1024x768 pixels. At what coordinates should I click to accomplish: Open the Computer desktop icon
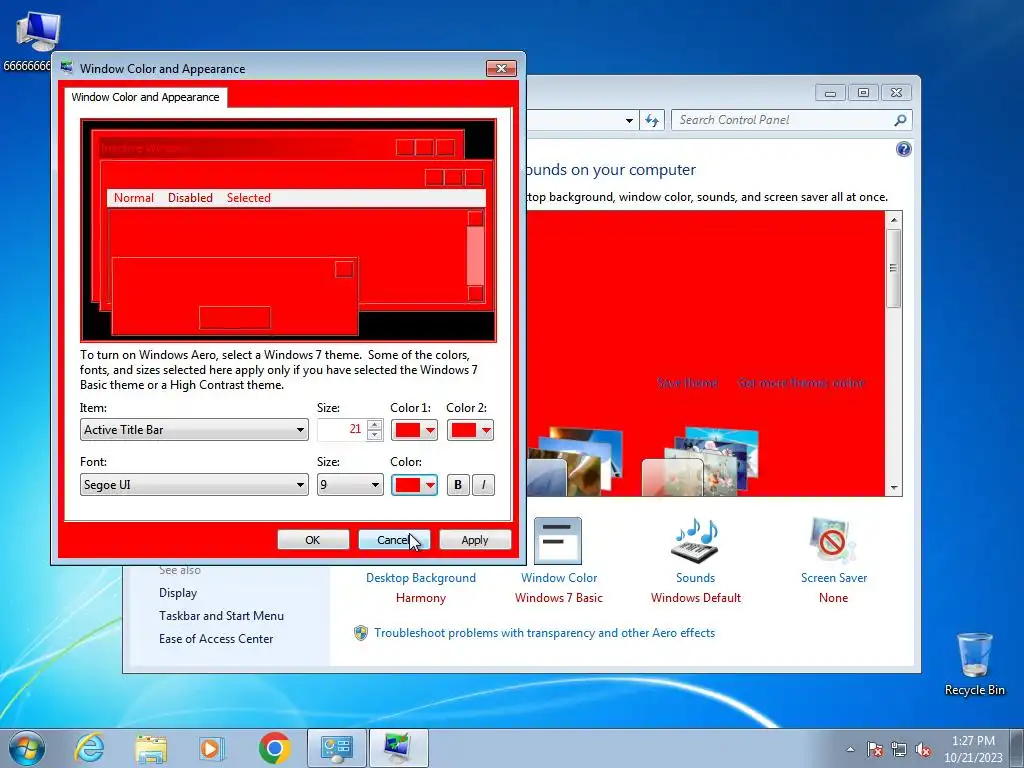click(x=37, y=33)
